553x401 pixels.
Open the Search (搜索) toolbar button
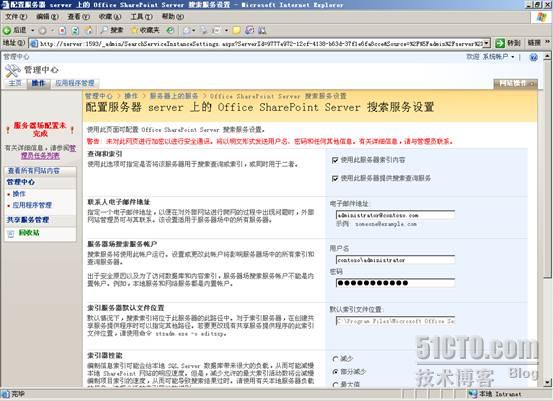click(x=112, y=30)
